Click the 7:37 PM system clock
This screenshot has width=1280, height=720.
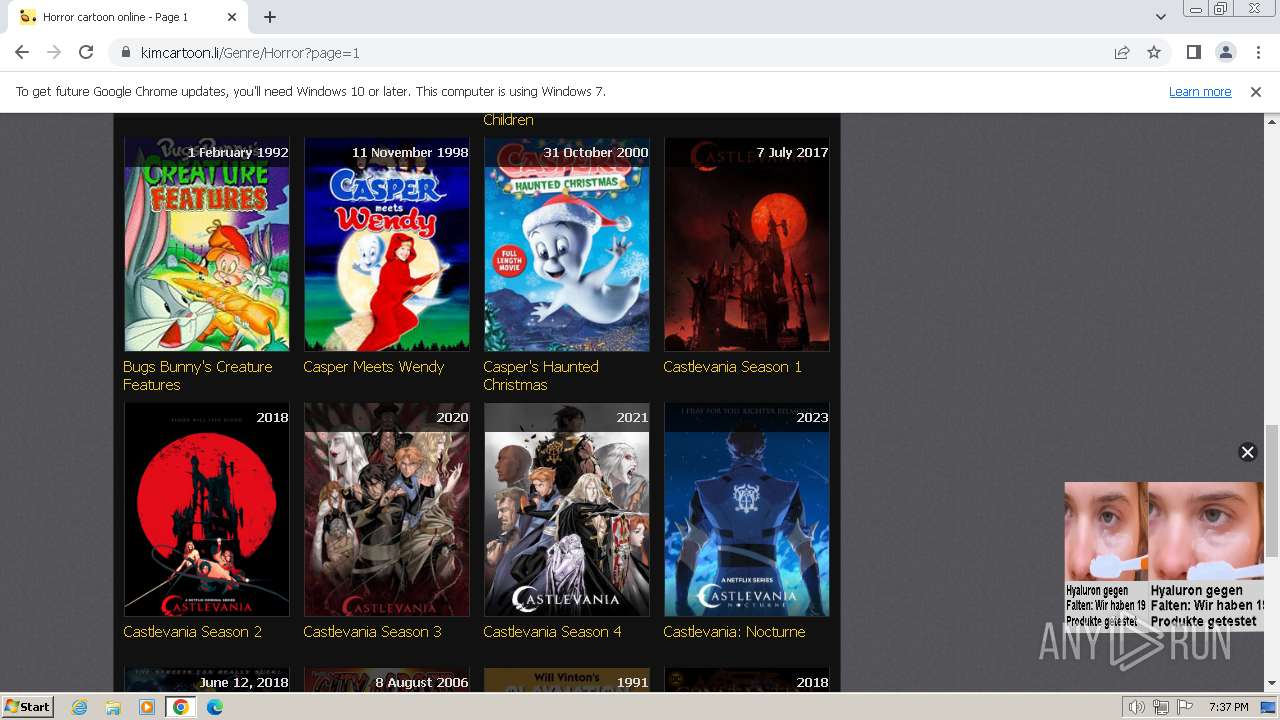pos(1228,707)
